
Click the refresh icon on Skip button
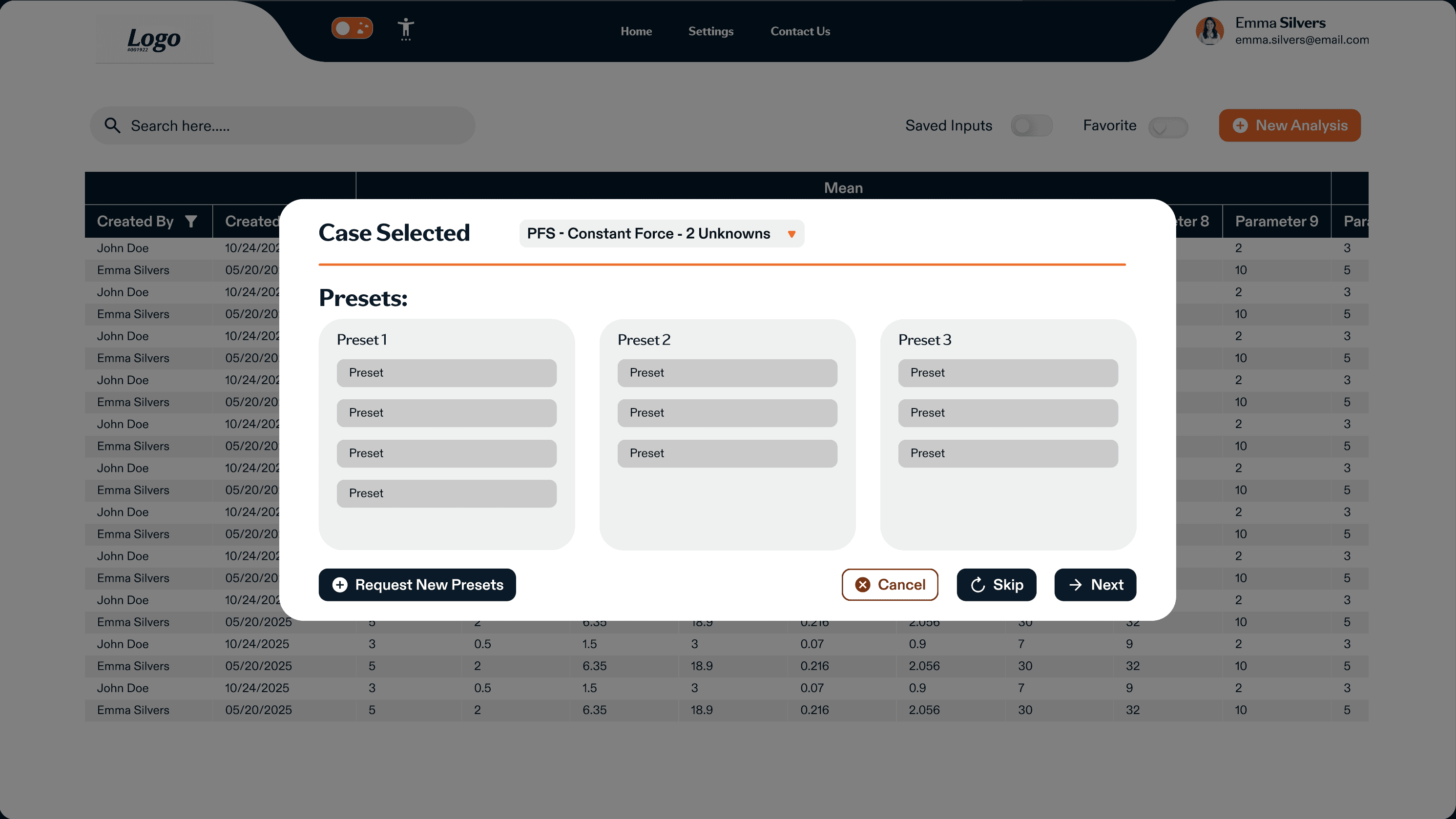coord(978,585)
